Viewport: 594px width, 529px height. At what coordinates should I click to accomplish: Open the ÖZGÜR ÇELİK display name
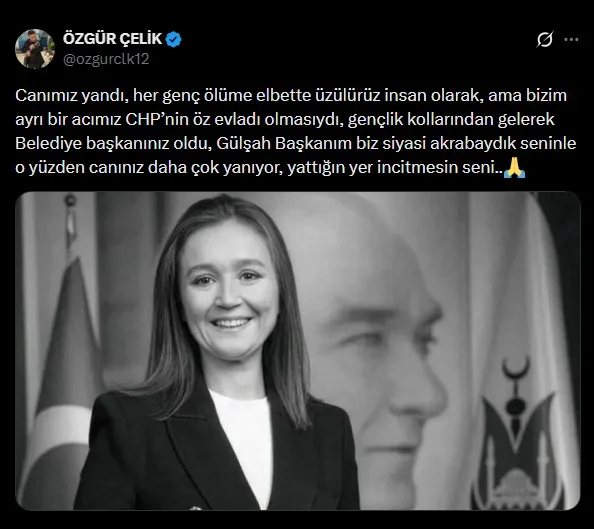tap(112, 39)
